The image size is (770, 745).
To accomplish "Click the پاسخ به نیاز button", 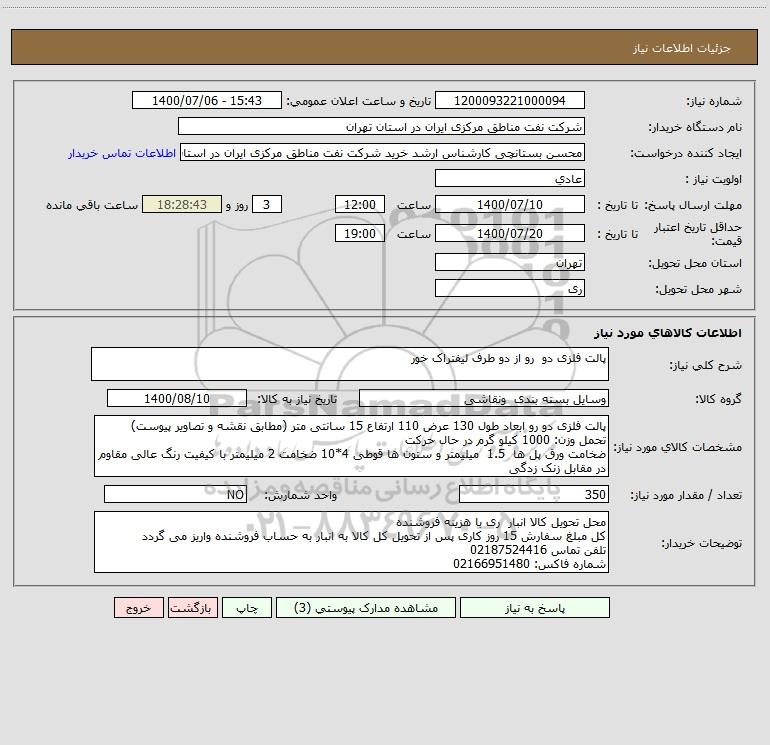I will [535, 608].
